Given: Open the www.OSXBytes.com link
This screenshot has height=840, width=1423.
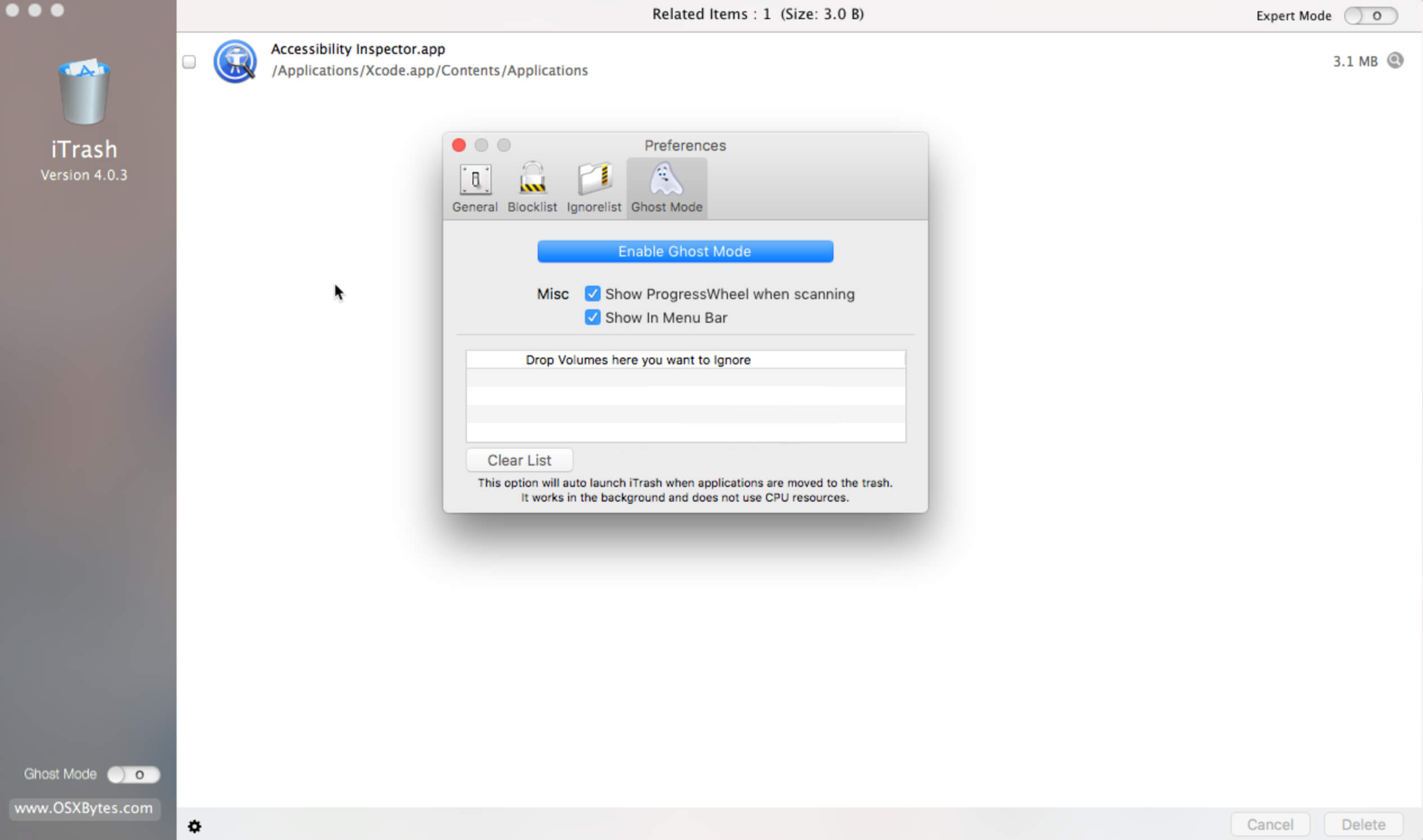Looking at the screenshot, I should pyautogui.click(x=84, y=808).
